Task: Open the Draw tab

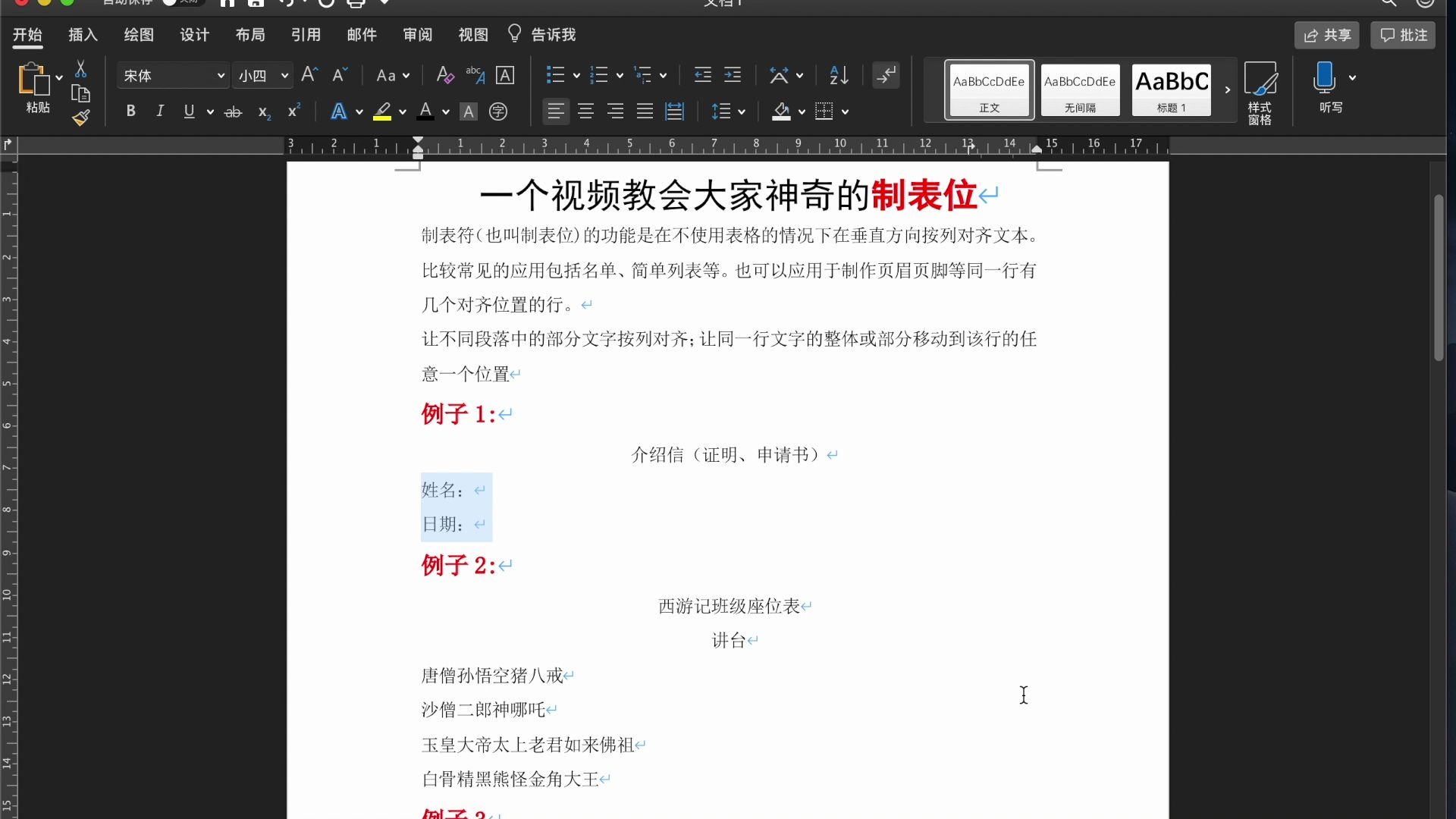Action: click(139, 35)
